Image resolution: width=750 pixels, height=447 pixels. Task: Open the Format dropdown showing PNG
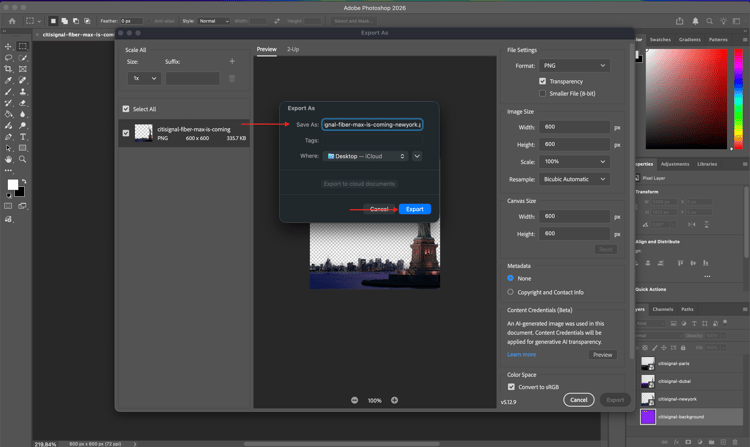tap(575, 66)
